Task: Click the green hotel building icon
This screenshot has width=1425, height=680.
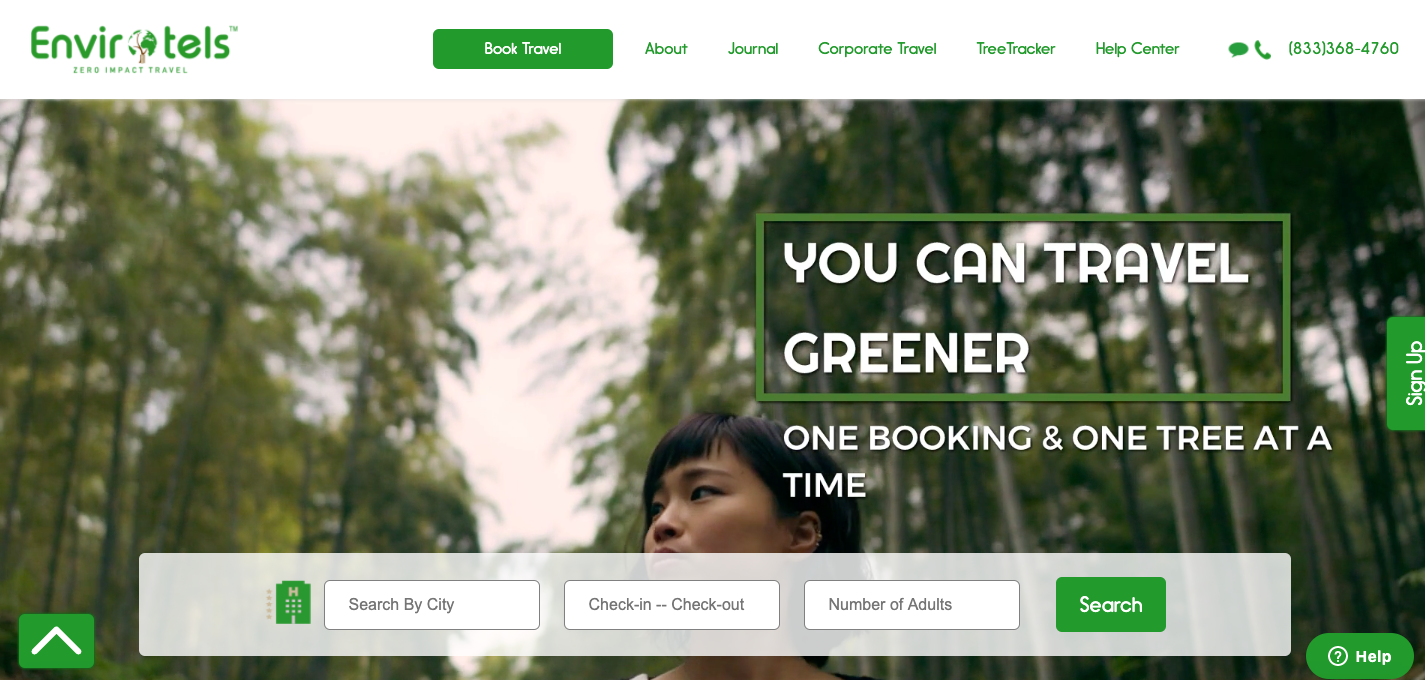Action: (x=289, y=603)
